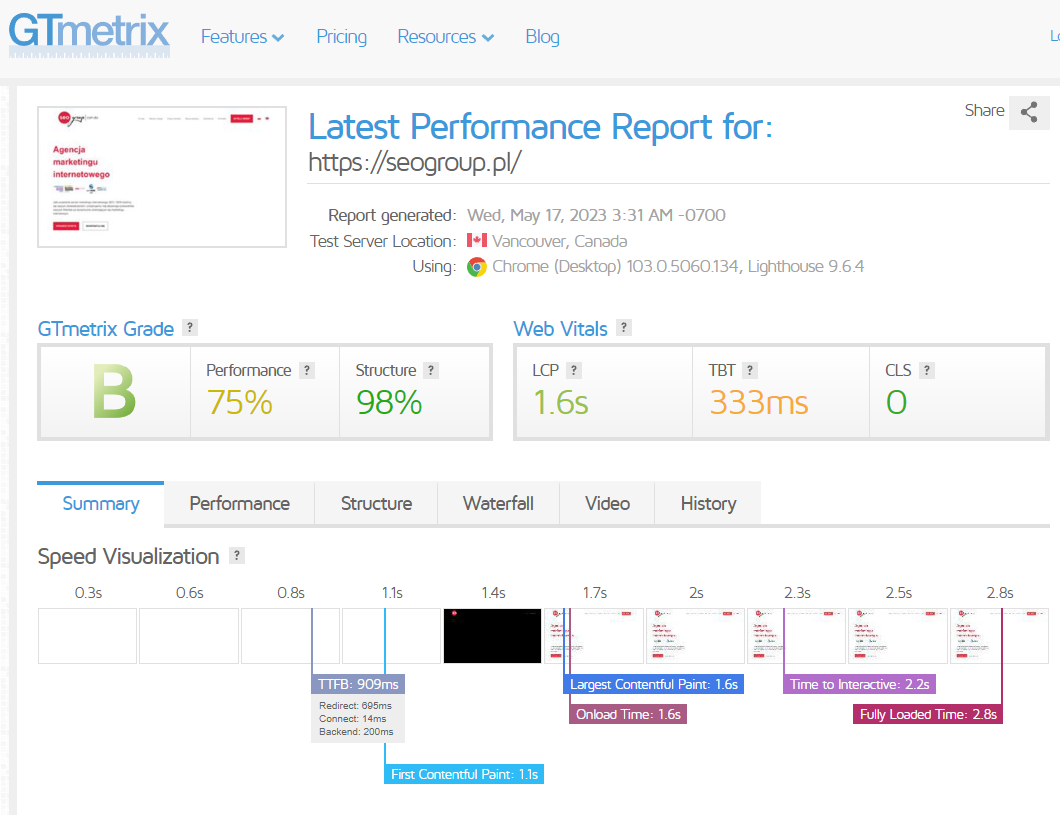Switch to the Waterfall tab
The width and height of the screenshot is (1060, 815).
(x=498, y=503)
